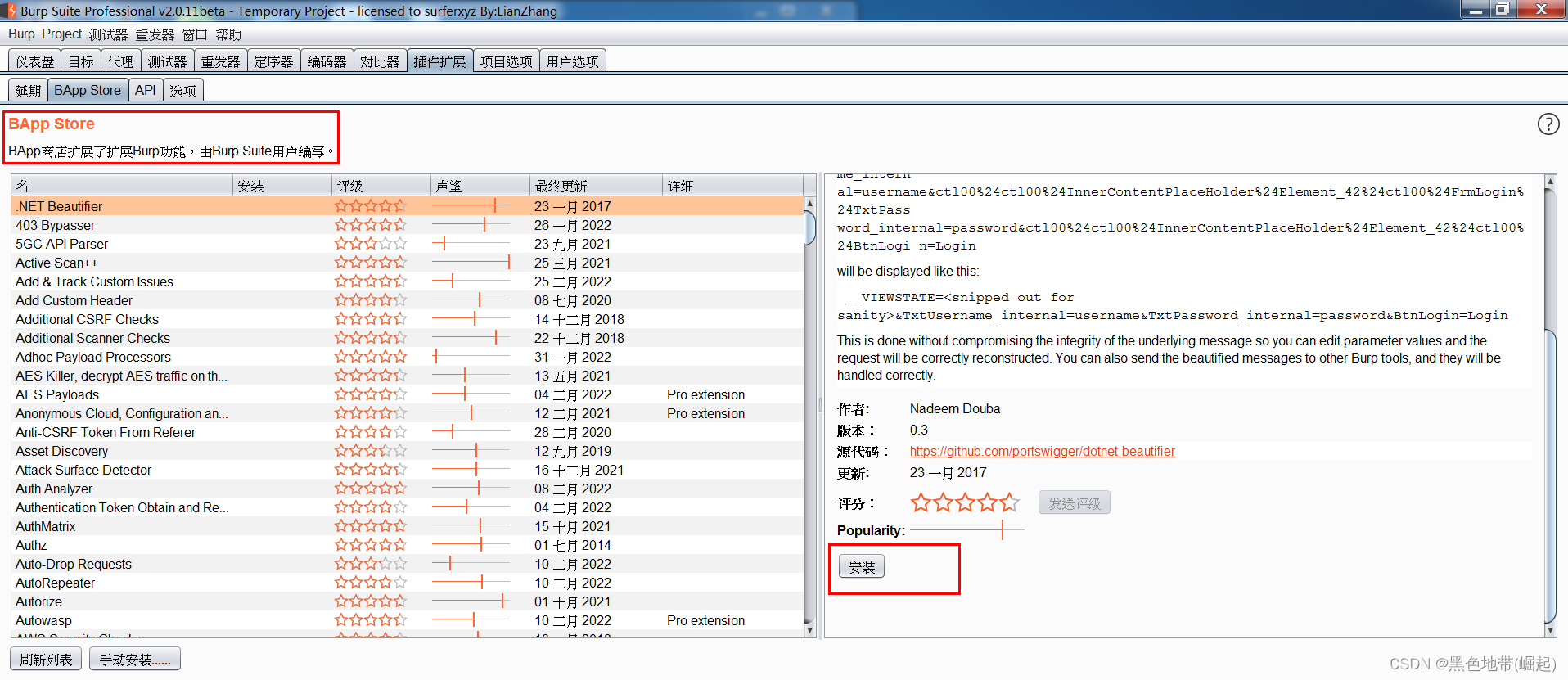
Task: Click popularity bar of .NET Beautifier row
Action: [471, 206]
